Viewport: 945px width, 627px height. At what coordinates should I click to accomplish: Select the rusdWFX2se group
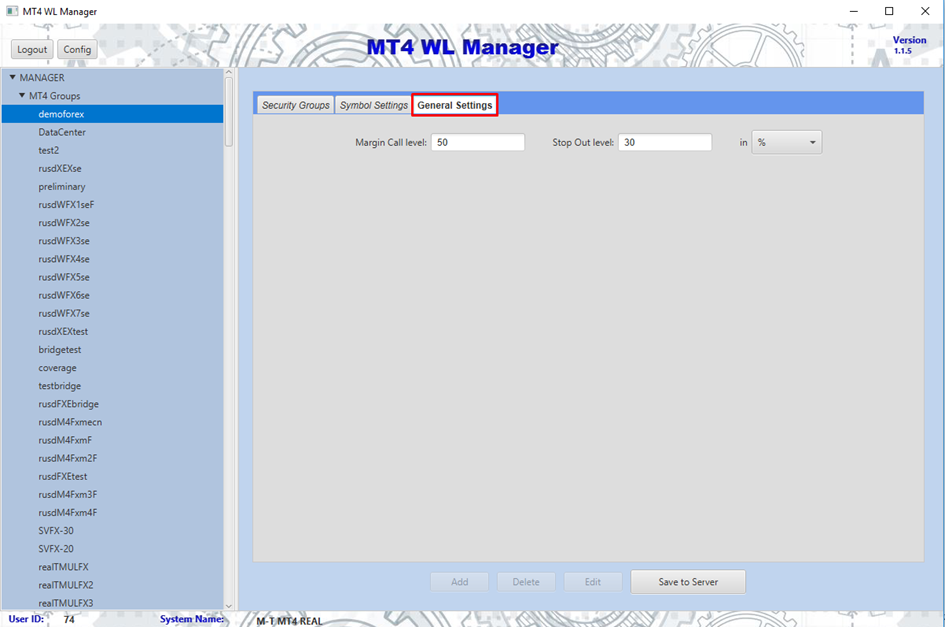[x=112, y=222]
